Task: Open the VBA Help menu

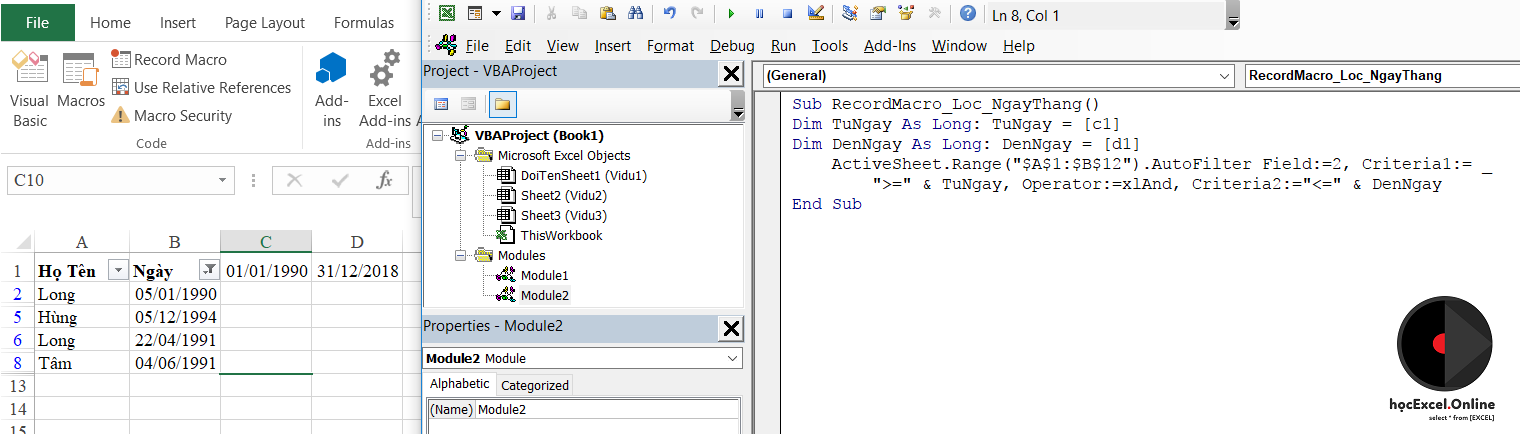Action: point(1019,46)
